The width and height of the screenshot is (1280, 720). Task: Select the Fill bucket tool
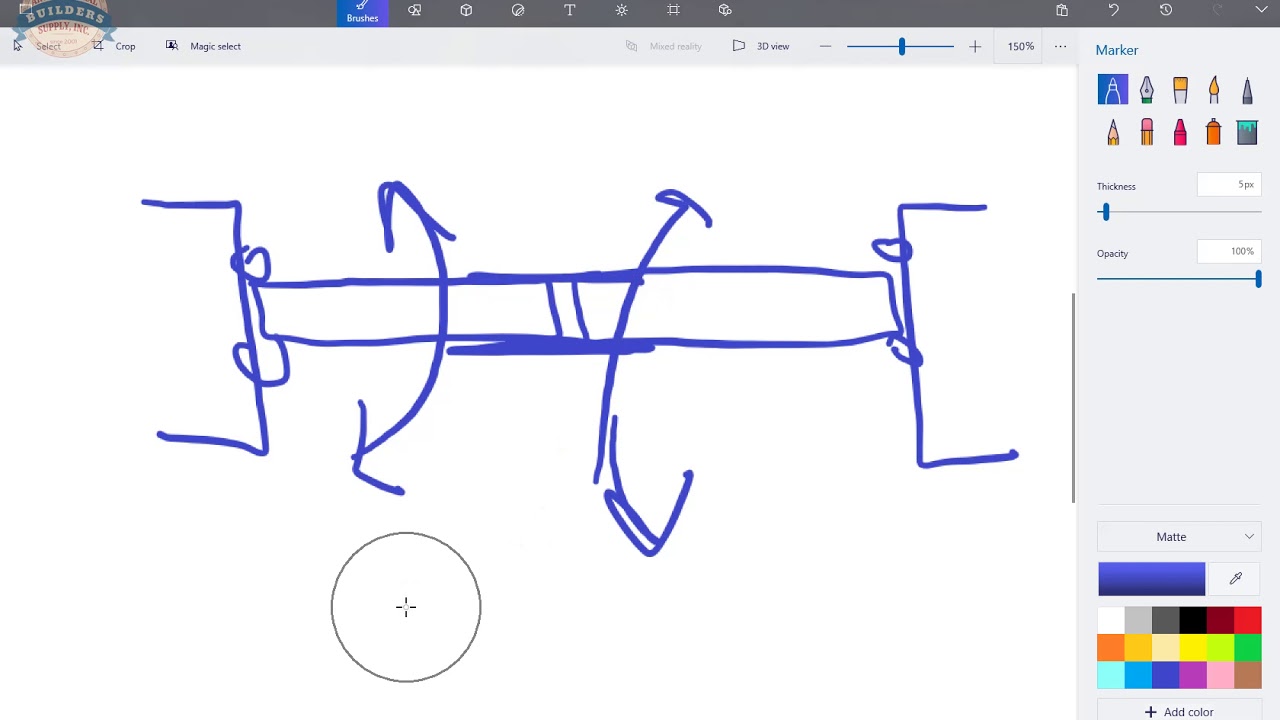pyautogui.click(x=1247, y=132)
